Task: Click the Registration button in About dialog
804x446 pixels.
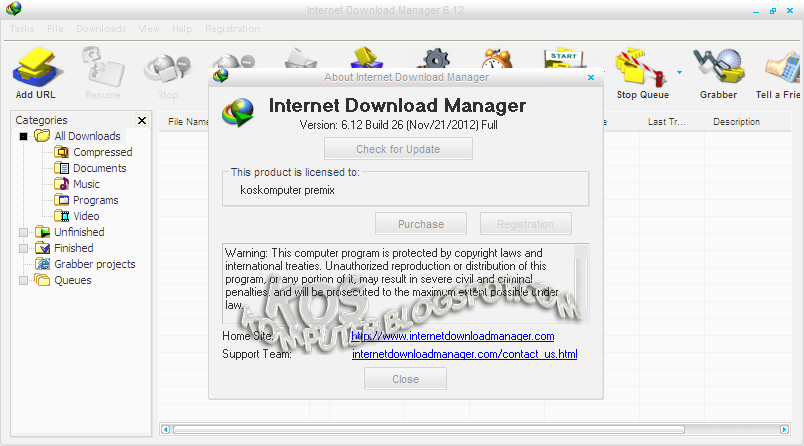Action: 526,224
